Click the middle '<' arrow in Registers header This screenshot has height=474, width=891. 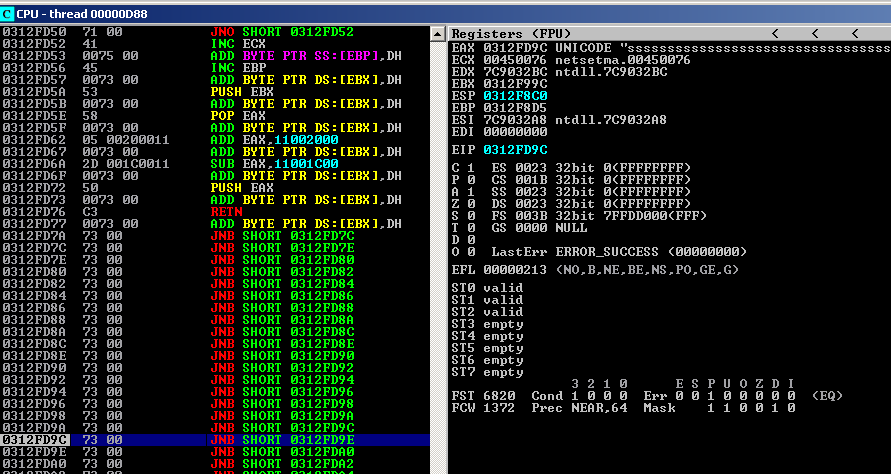(x=816, y=33)
